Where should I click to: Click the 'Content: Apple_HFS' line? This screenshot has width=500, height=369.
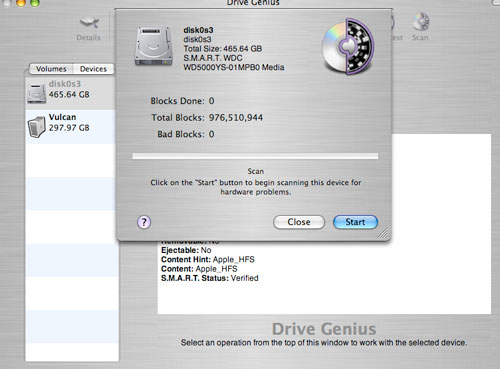(x=199, y=269)
